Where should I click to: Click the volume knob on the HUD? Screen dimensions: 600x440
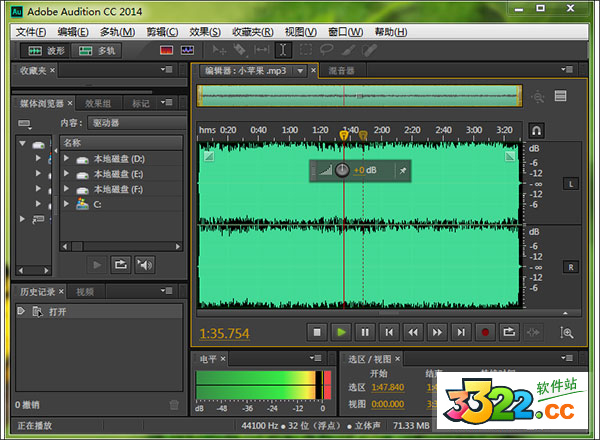[x=342, y=170]
